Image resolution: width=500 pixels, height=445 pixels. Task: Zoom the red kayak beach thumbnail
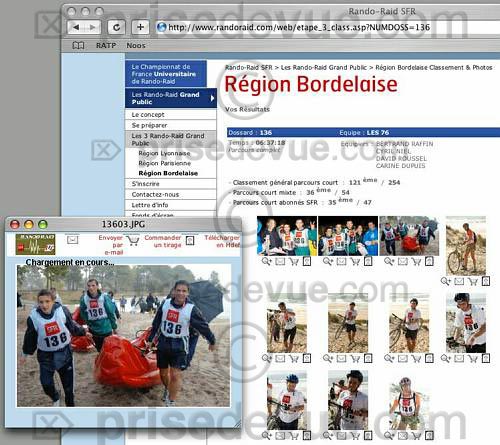click(389, 261)
